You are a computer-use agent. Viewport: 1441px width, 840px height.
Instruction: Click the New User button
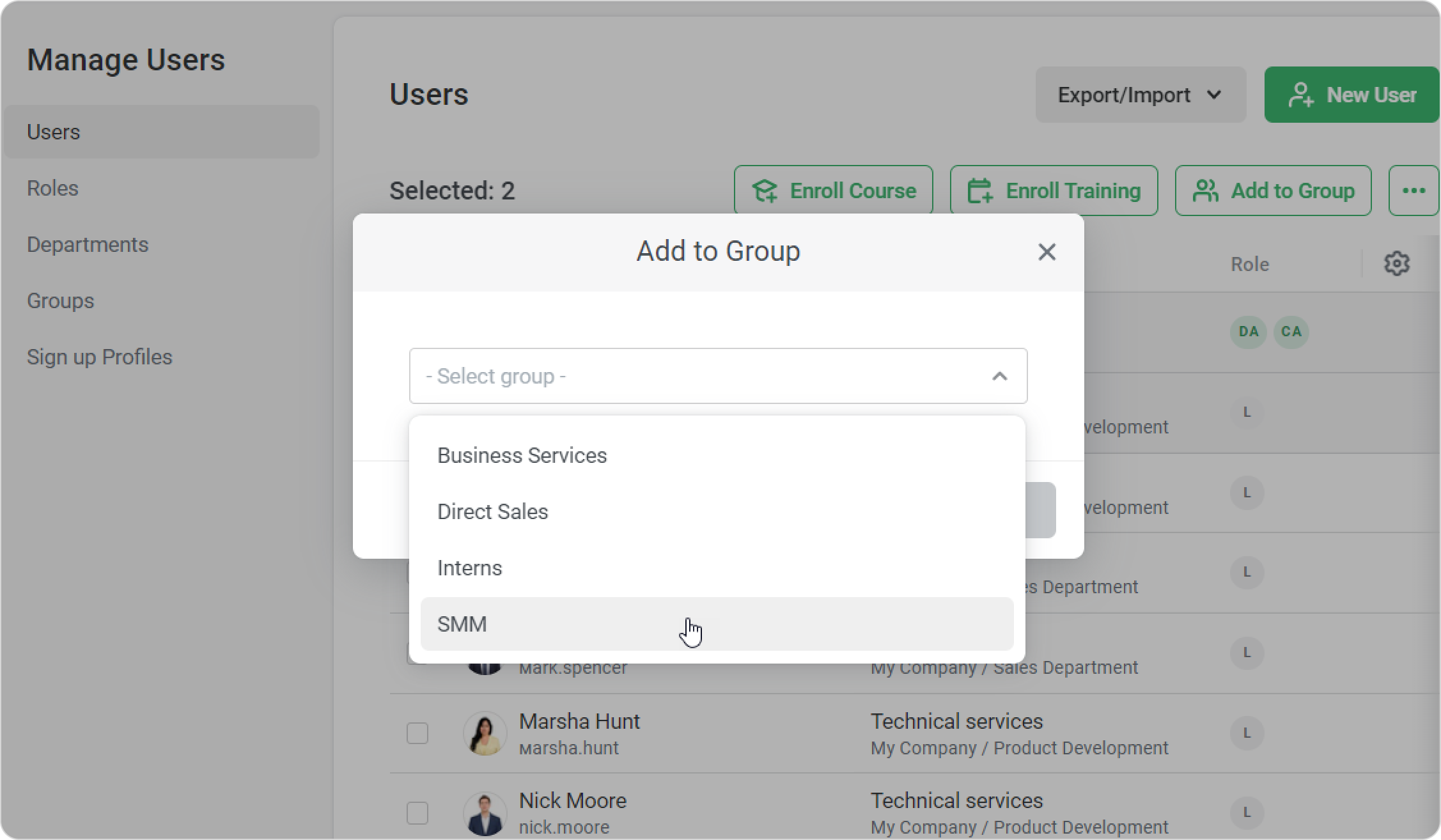[x=1351, y=95]
